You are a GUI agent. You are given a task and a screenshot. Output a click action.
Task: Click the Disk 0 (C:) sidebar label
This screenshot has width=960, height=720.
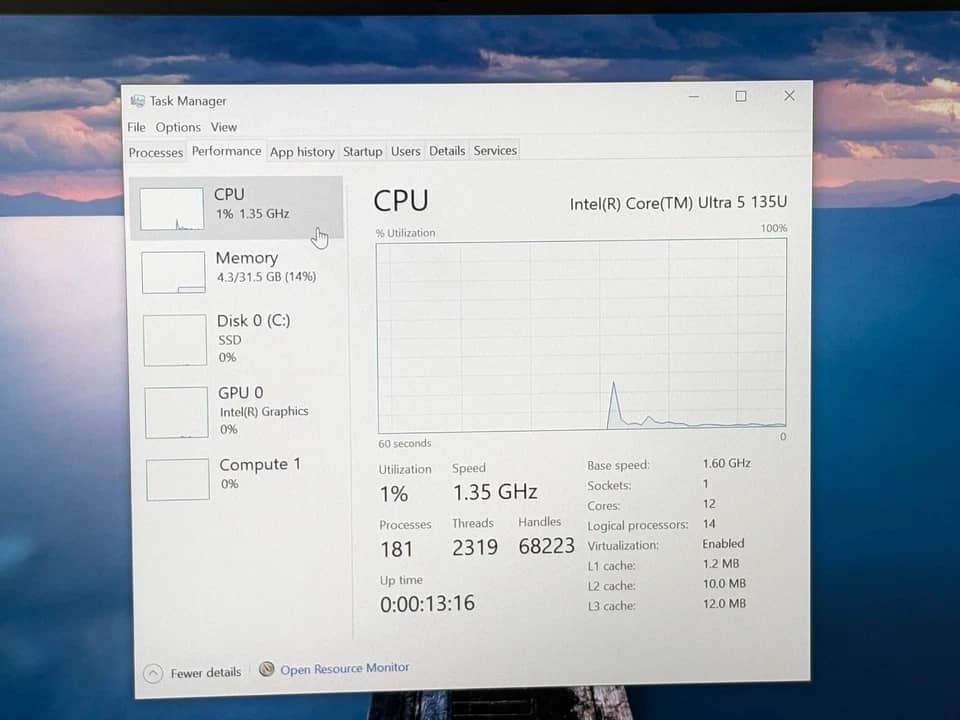(x=253, y=321)
